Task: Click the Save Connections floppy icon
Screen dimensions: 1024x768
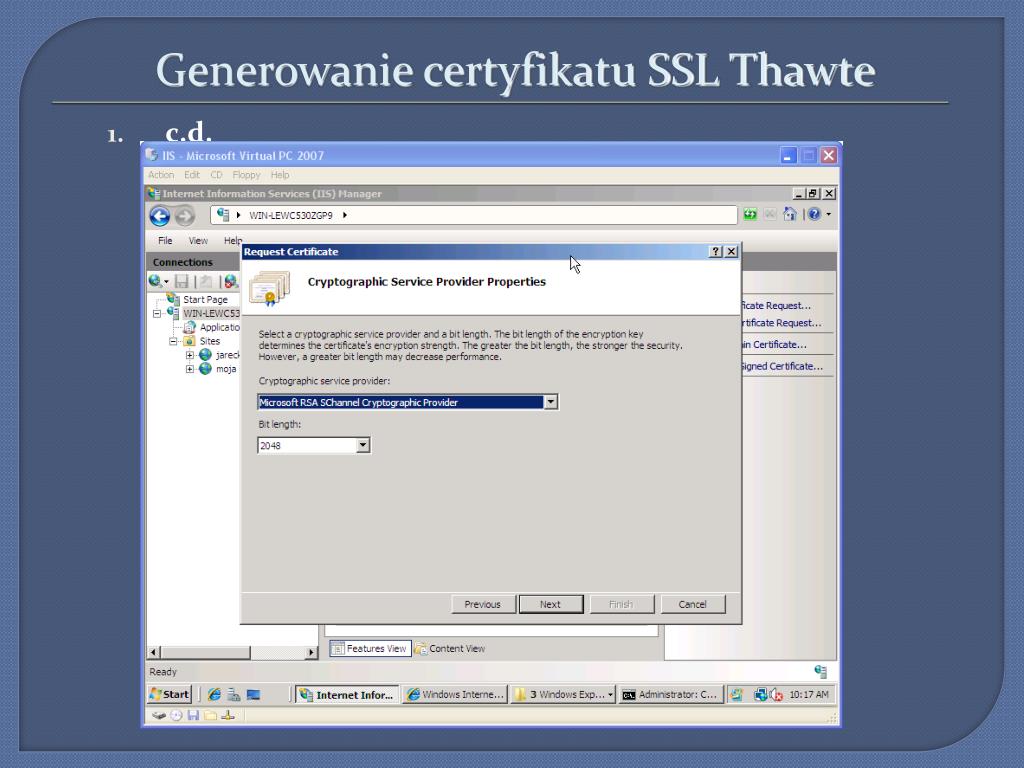Action: [182, 281]
